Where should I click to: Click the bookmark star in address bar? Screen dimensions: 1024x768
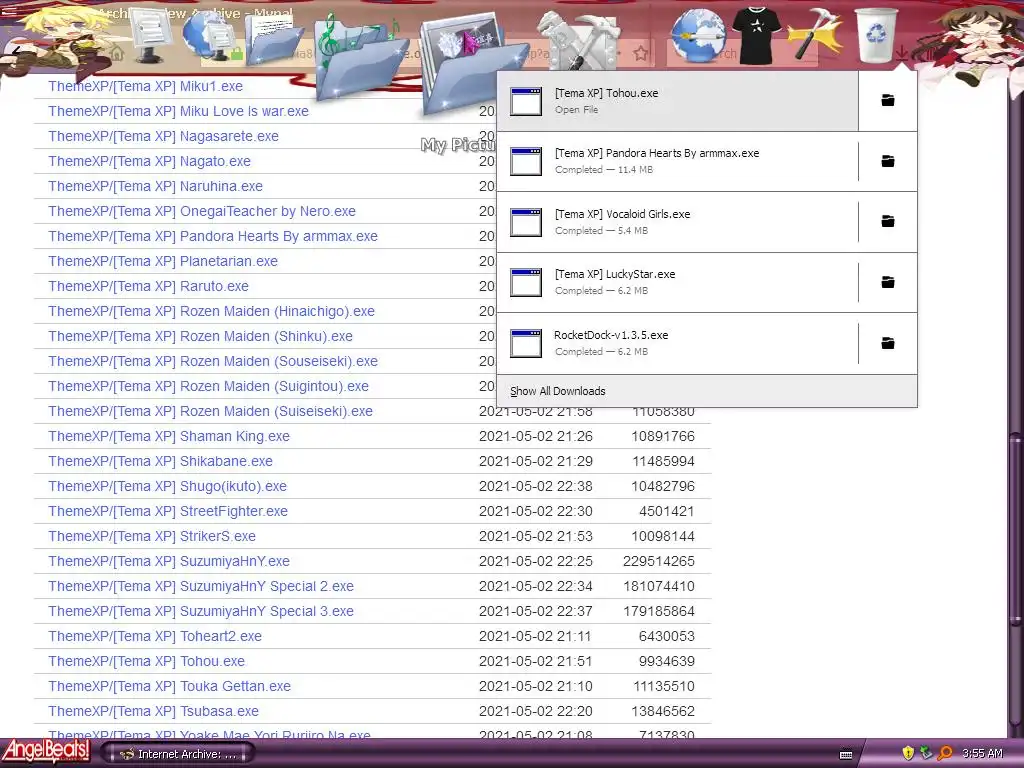coord(641,54)
